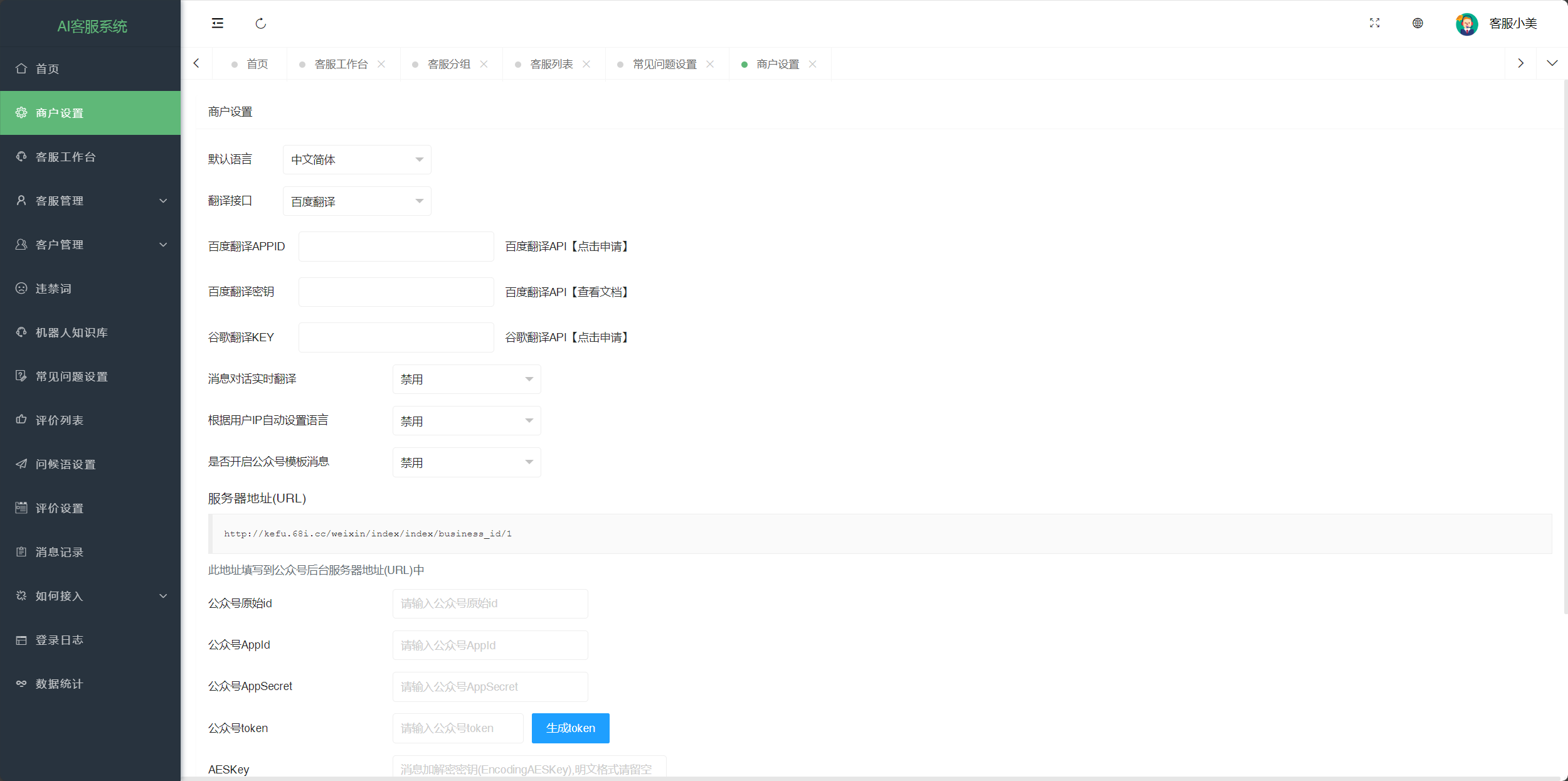The image size is (1568, 781).
Task: Open 百度翻译API【查看文档】 link
Action: click(x=567, y=292)
